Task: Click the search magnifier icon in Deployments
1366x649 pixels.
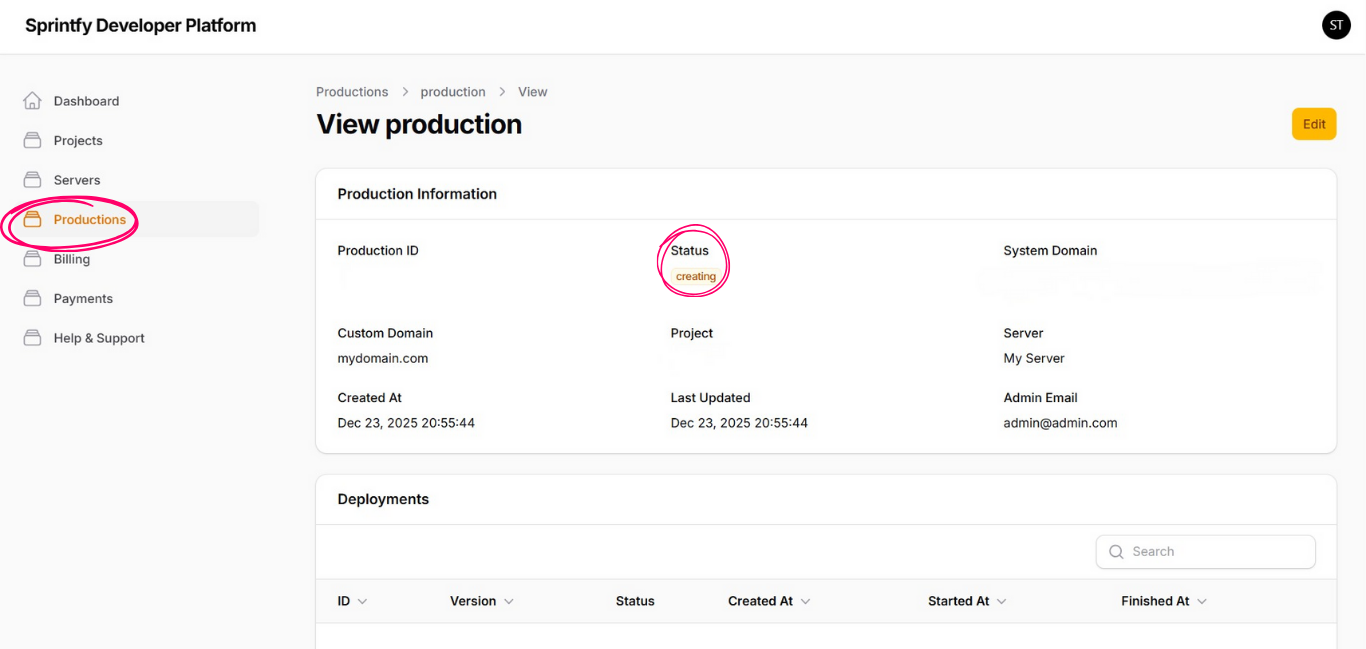Action: [1116, 552]
